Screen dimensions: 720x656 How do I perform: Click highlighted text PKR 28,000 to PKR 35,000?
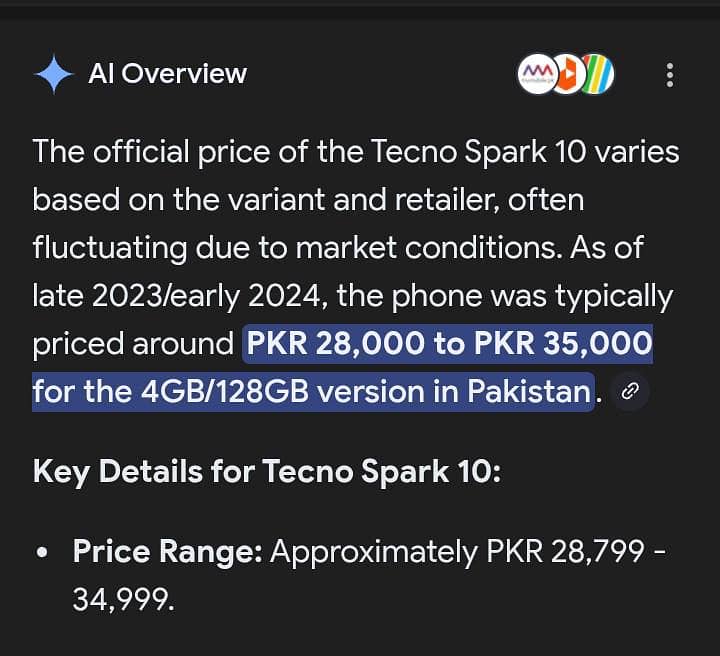pos(449,344)
